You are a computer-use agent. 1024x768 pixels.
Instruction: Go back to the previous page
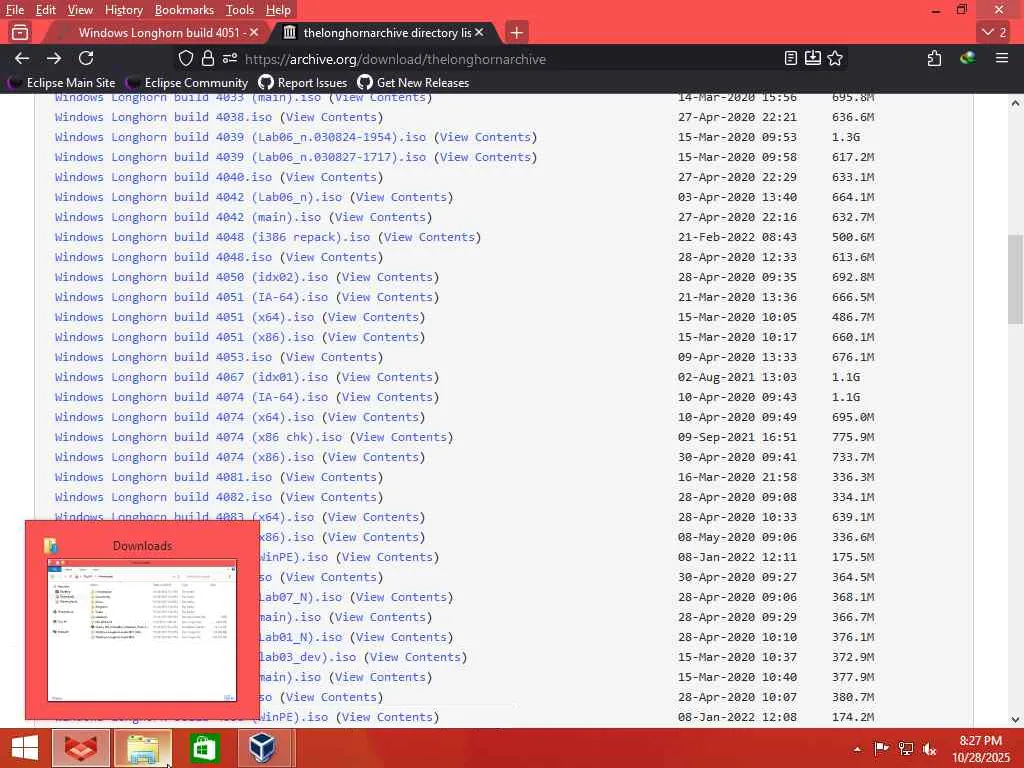coord(22,58)
